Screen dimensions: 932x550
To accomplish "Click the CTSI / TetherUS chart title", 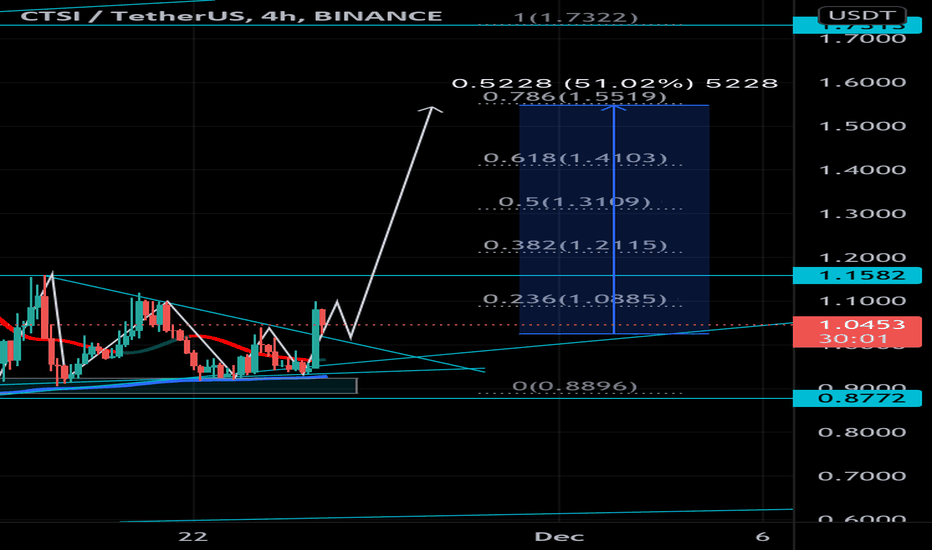I will 231,15.
